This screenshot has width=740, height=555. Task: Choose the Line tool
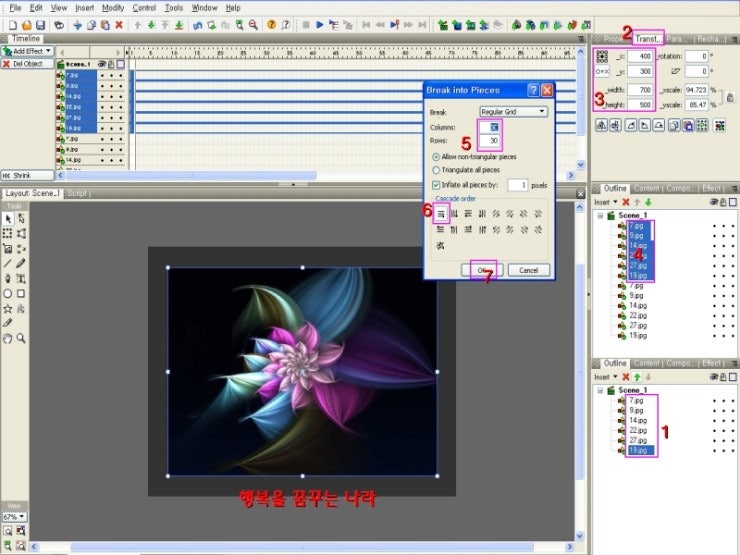[8, 263]
